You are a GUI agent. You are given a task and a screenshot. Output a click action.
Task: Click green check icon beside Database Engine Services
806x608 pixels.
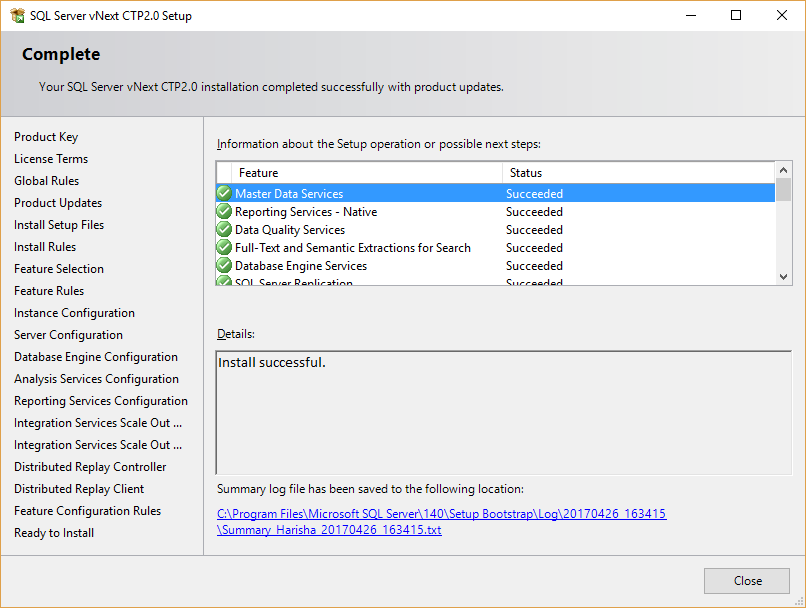coord(224,265)
